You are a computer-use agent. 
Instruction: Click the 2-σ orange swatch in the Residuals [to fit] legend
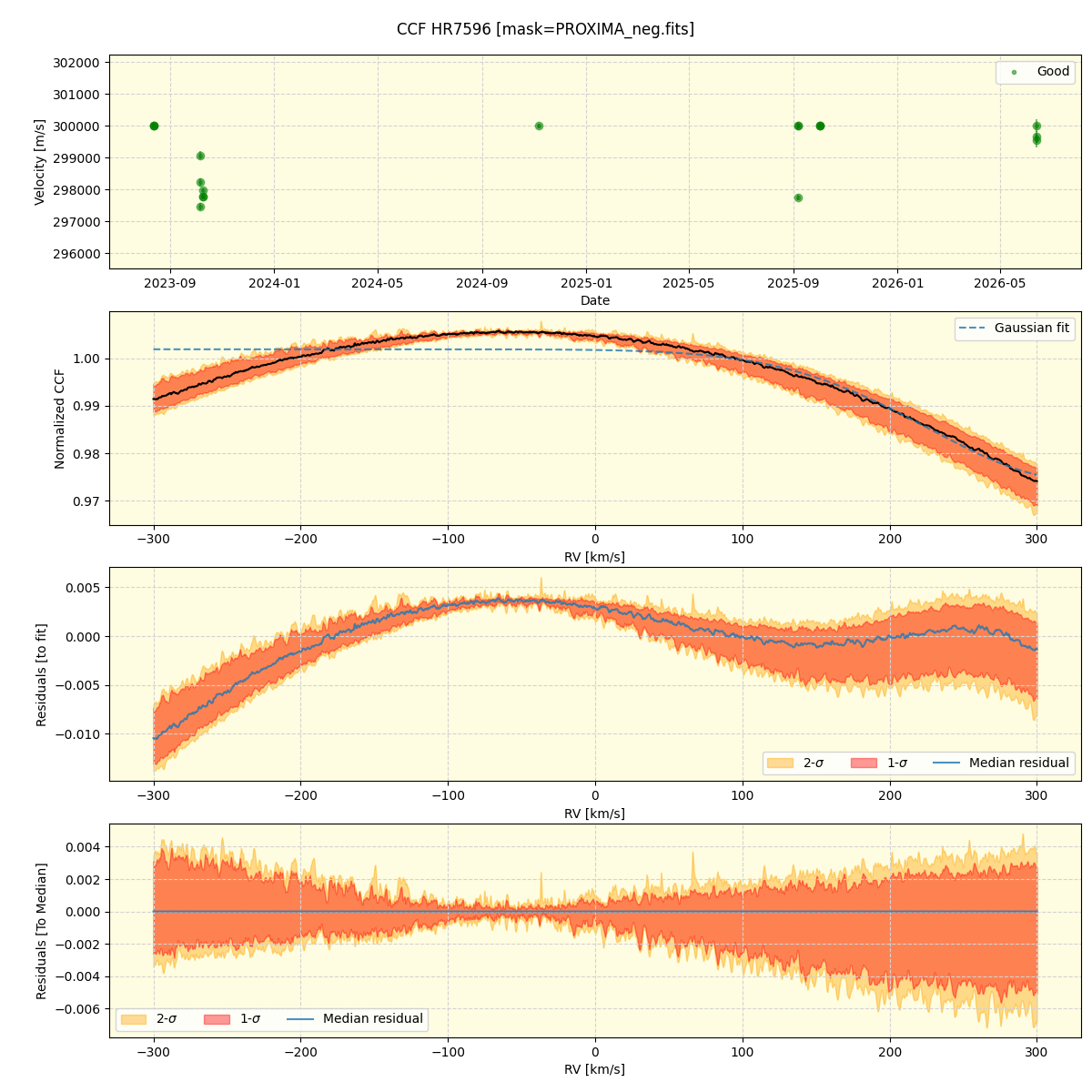point(781,763)
